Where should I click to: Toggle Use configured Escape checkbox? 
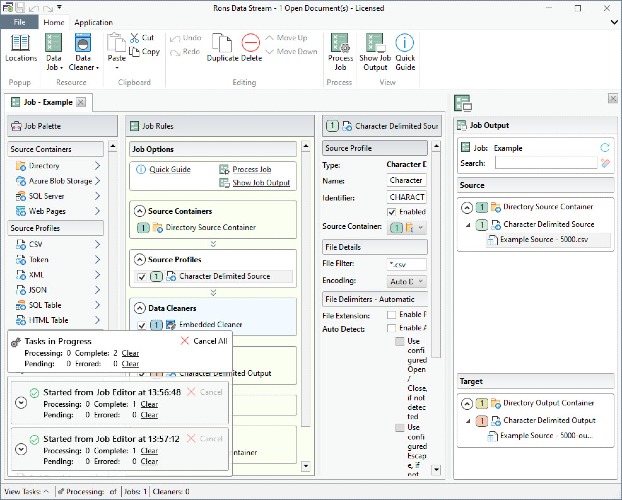[400, 428]
